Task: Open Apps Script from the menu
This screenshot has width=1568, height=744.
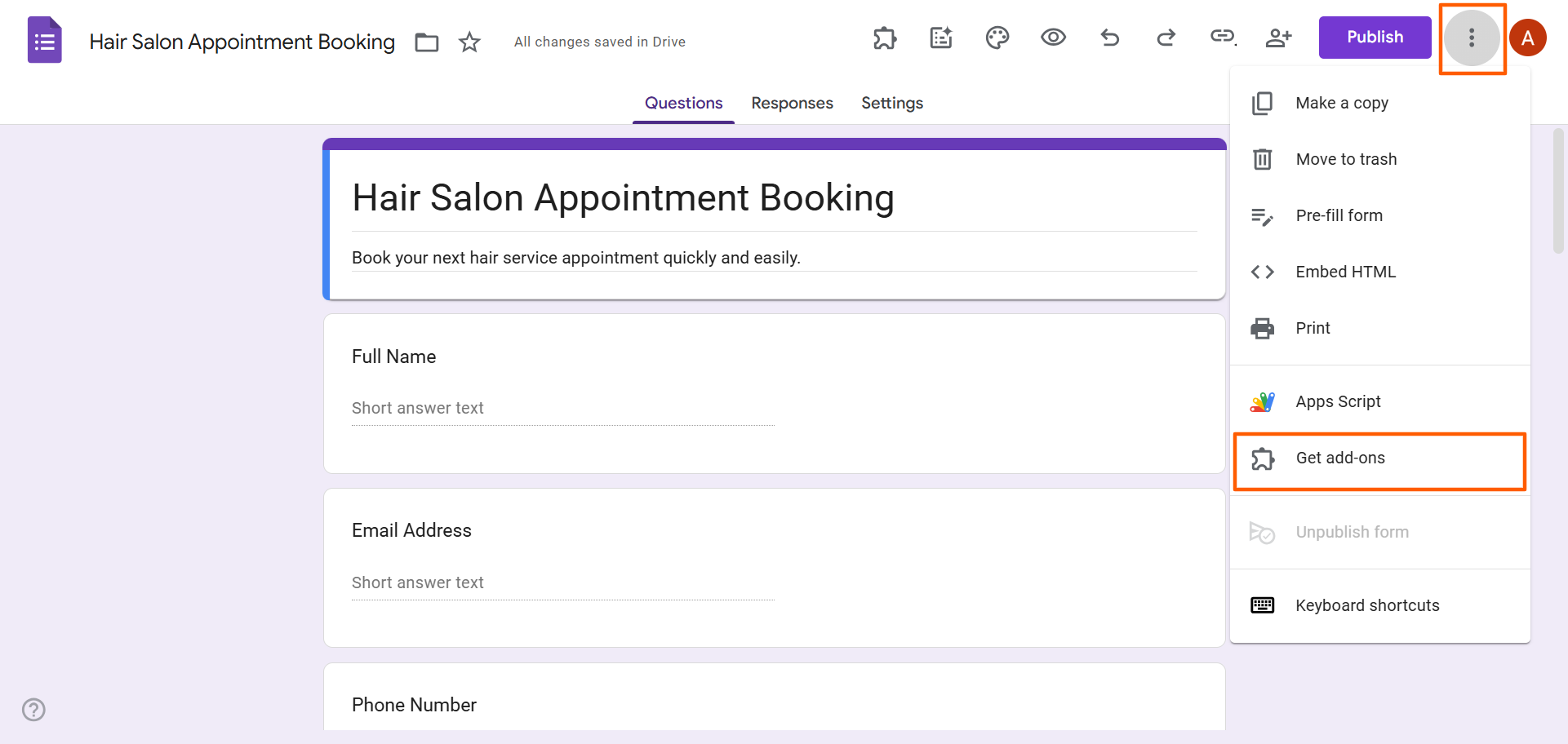Action: pyautogui.click(x=1337, y=401)
